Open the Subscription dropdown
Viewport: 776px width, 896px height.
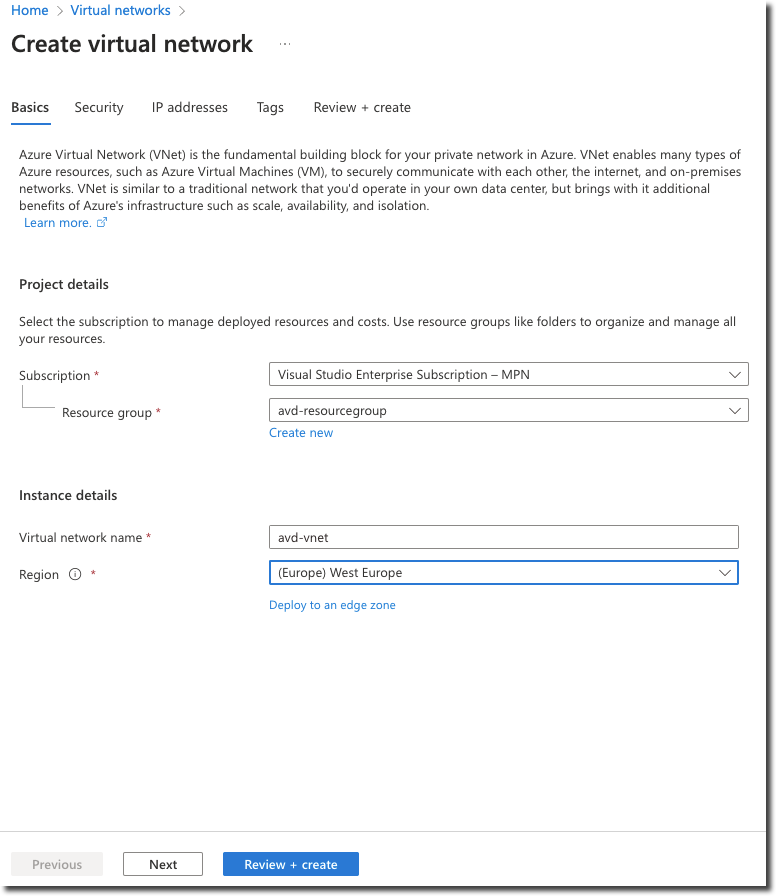tap(509, 374)
